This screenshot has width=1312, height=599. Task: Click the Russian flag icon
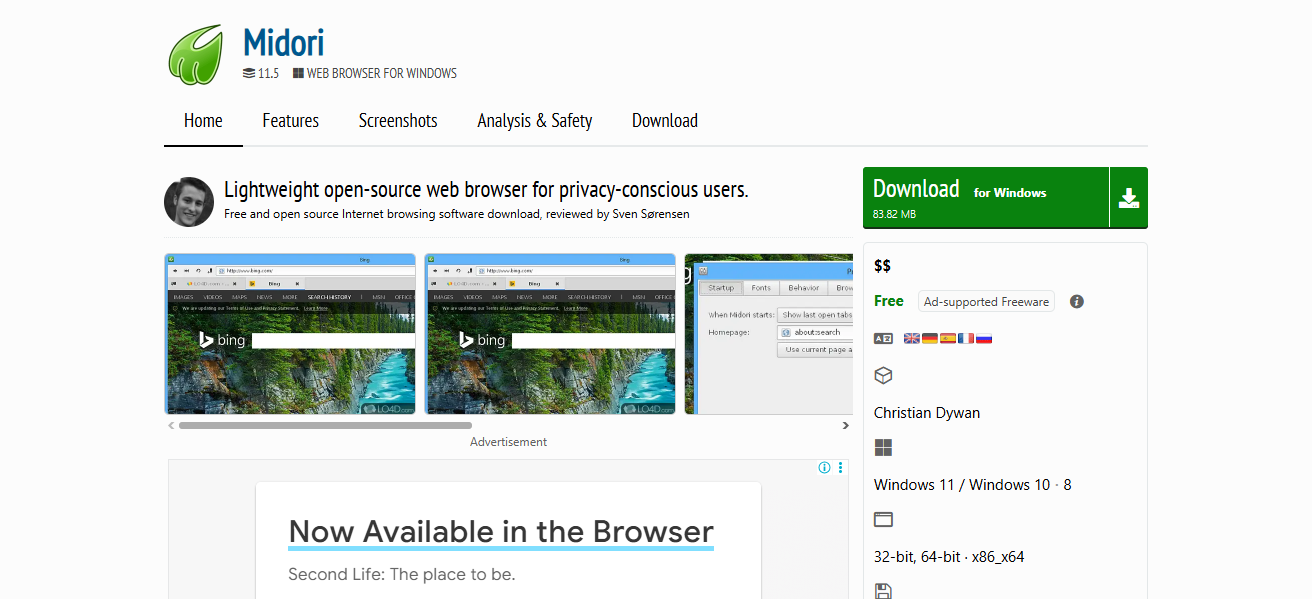coord(984,338)
